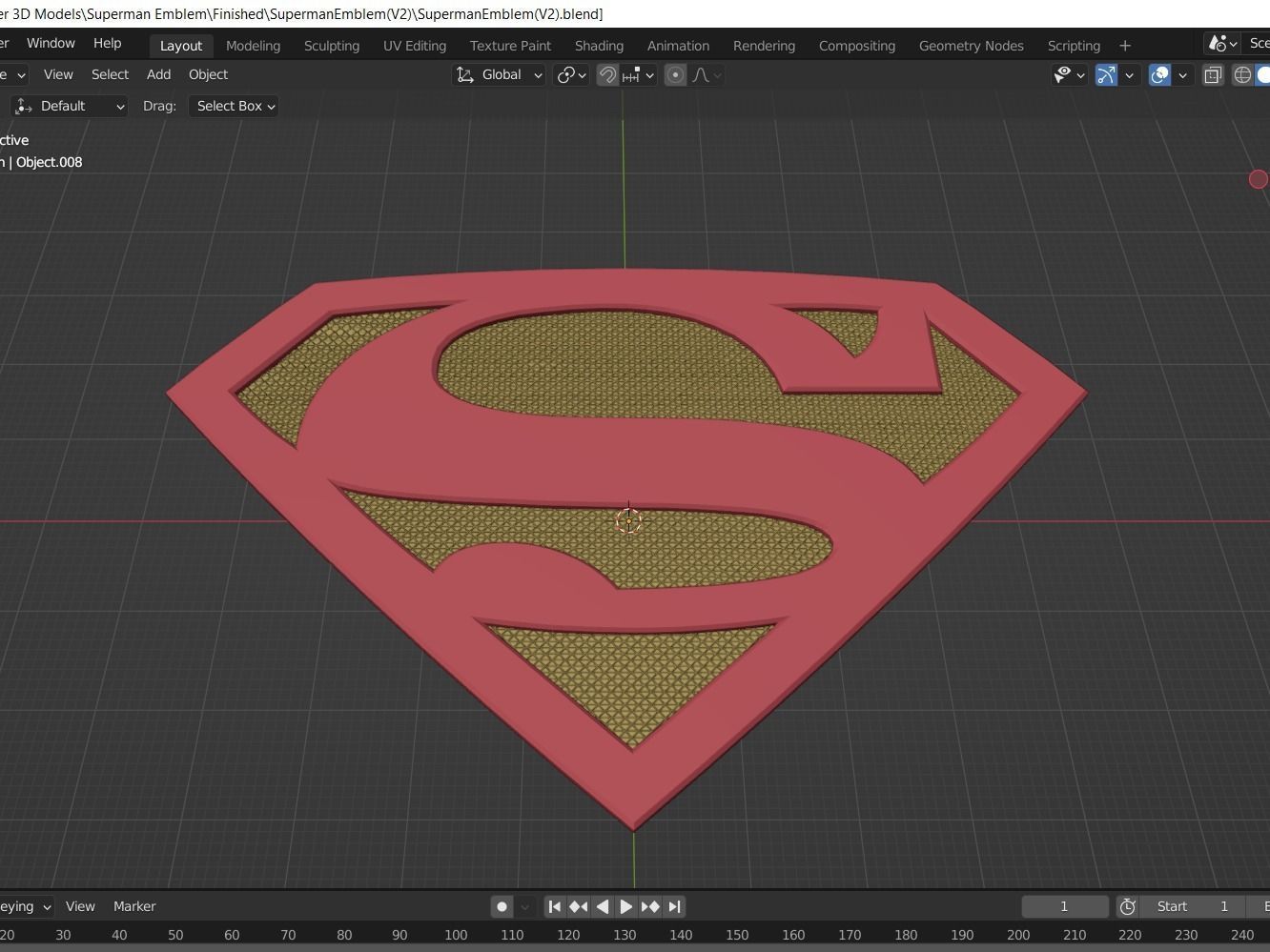The height and width of the screenshot is (952, 1270).
Task: Open the object visibility and selectability menu
Action: tap(1069, 74)
